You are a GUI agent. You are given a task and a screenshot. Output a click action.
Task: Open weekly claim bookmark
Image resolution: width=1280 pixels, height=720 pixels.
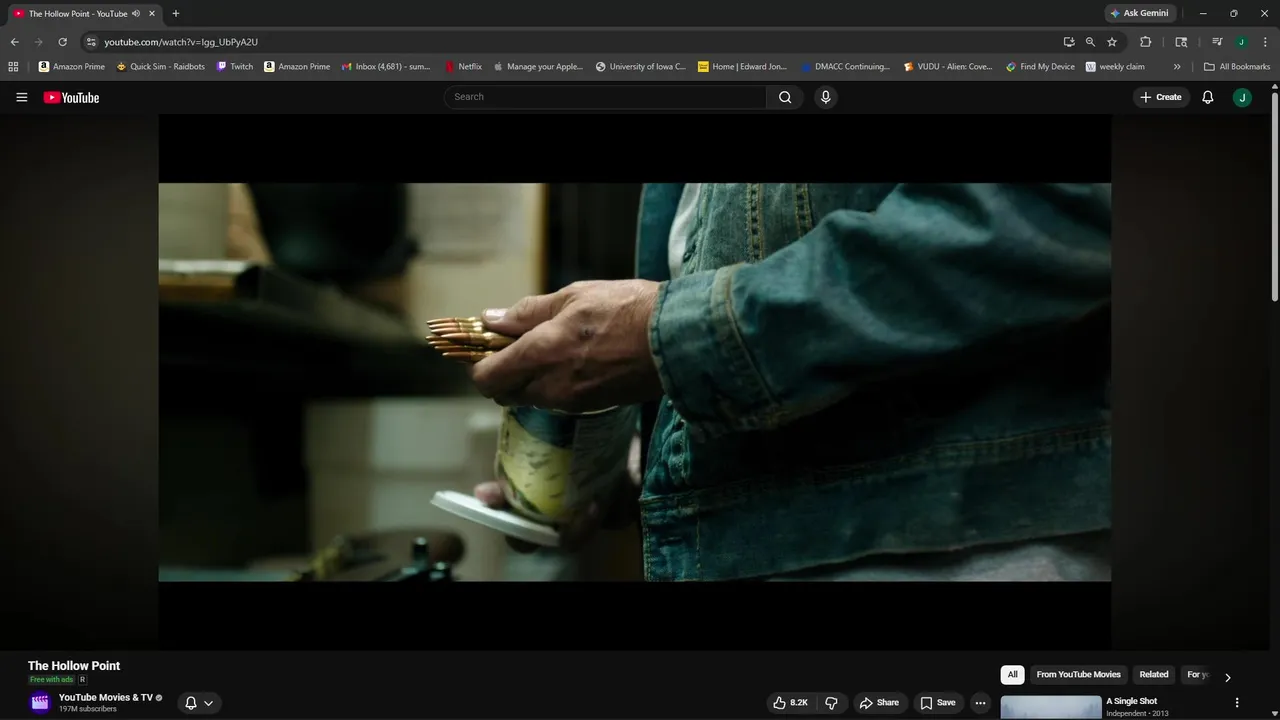[x=1115, y=67]
